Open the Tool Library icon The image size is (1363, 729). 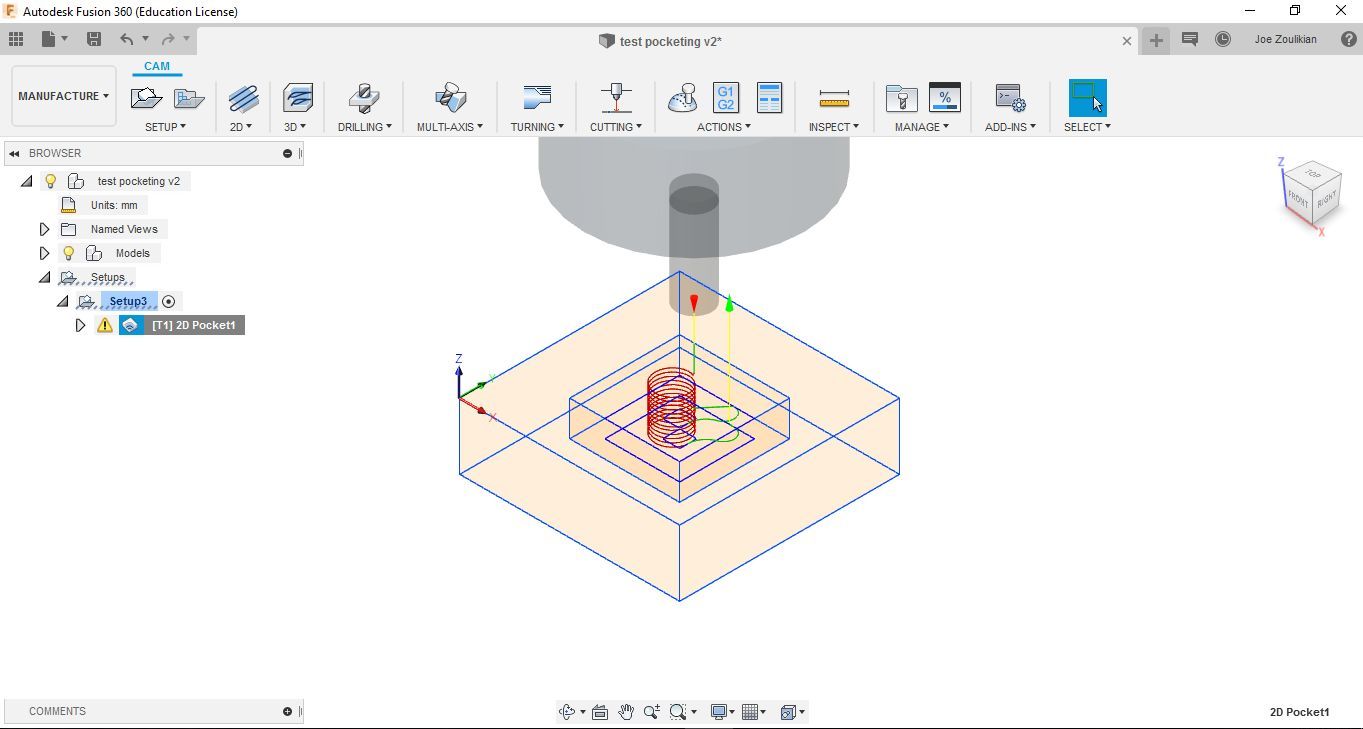coord(902,98)
